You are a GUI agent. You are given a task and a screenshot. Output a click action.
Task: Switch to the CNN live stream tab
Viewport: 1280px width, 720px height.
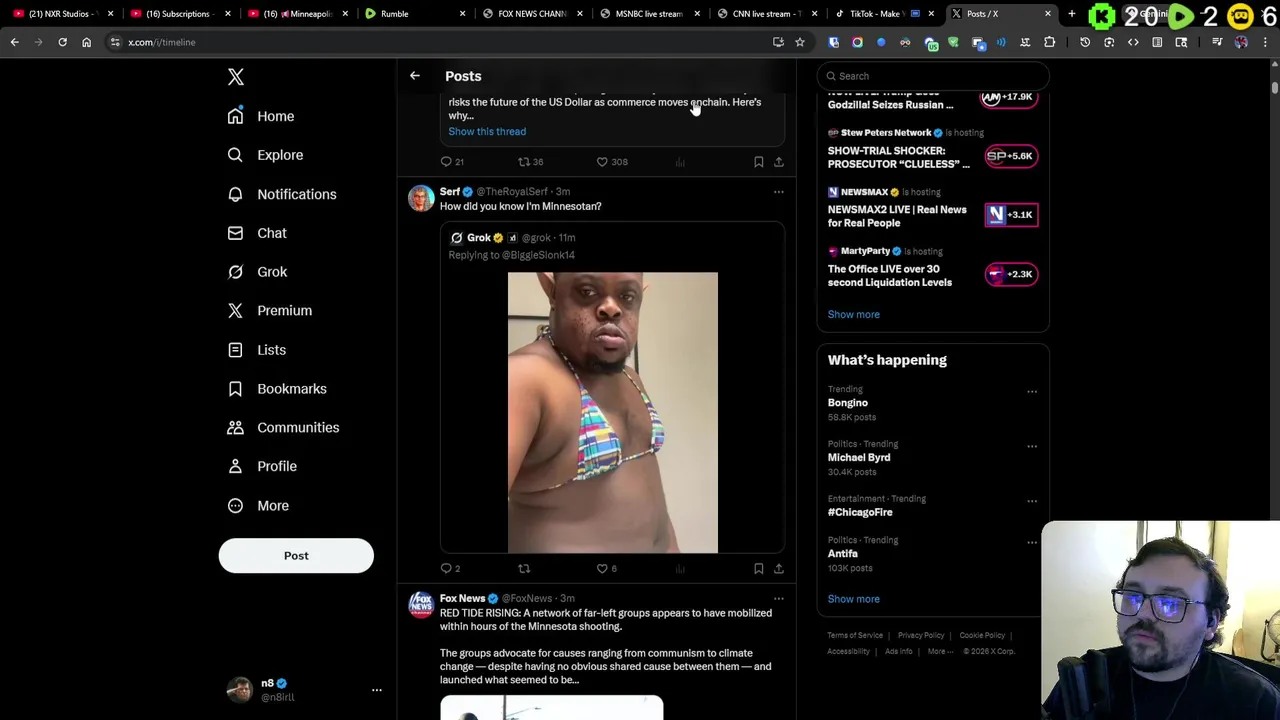(x=765, y=14)
